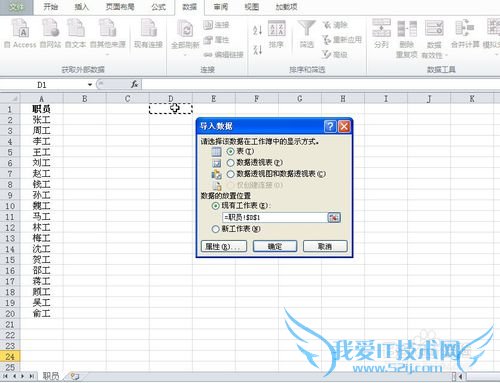Click the collapse dialog range picker icon
Image resolution: width=500 pixels, height=383 pixels.
(x=334, y=218)
